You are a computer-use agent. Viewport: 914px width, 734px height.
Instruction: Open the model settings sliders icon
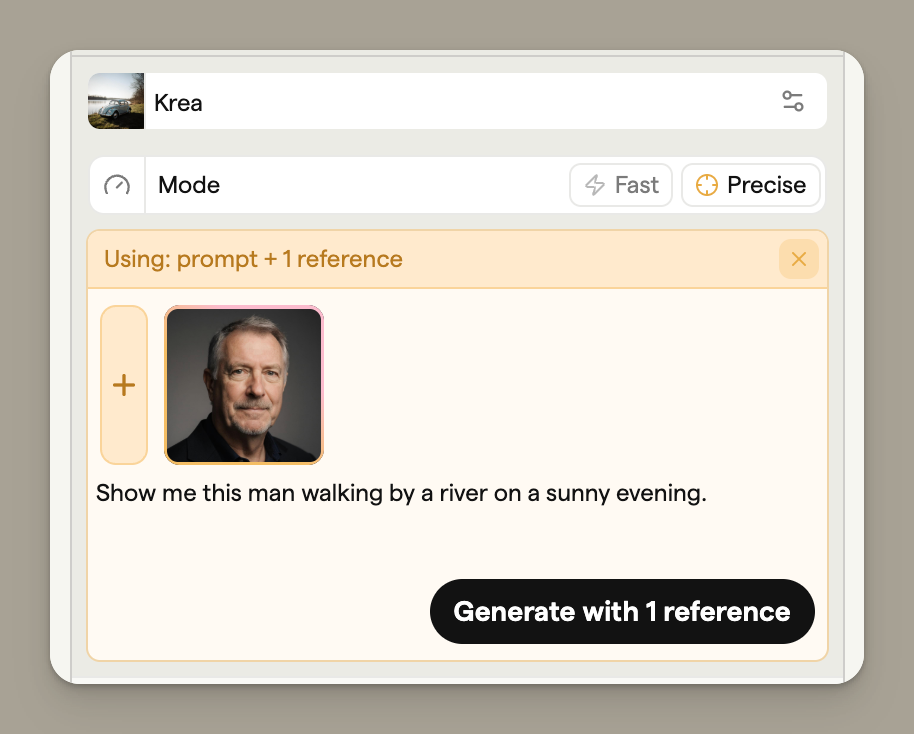click(792, 101)
